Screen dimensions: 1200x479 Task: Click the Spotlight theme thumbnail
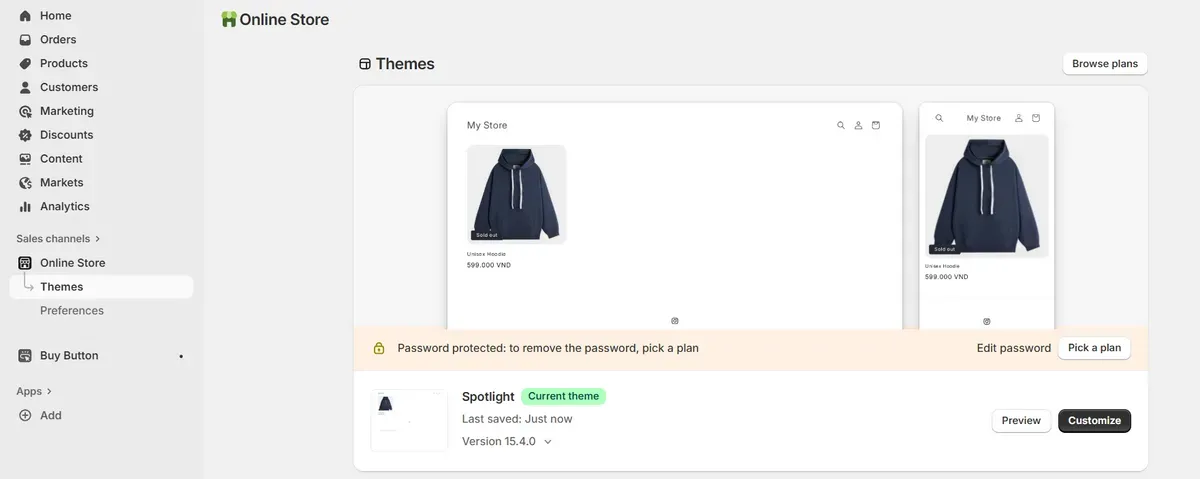click(409, 420)
